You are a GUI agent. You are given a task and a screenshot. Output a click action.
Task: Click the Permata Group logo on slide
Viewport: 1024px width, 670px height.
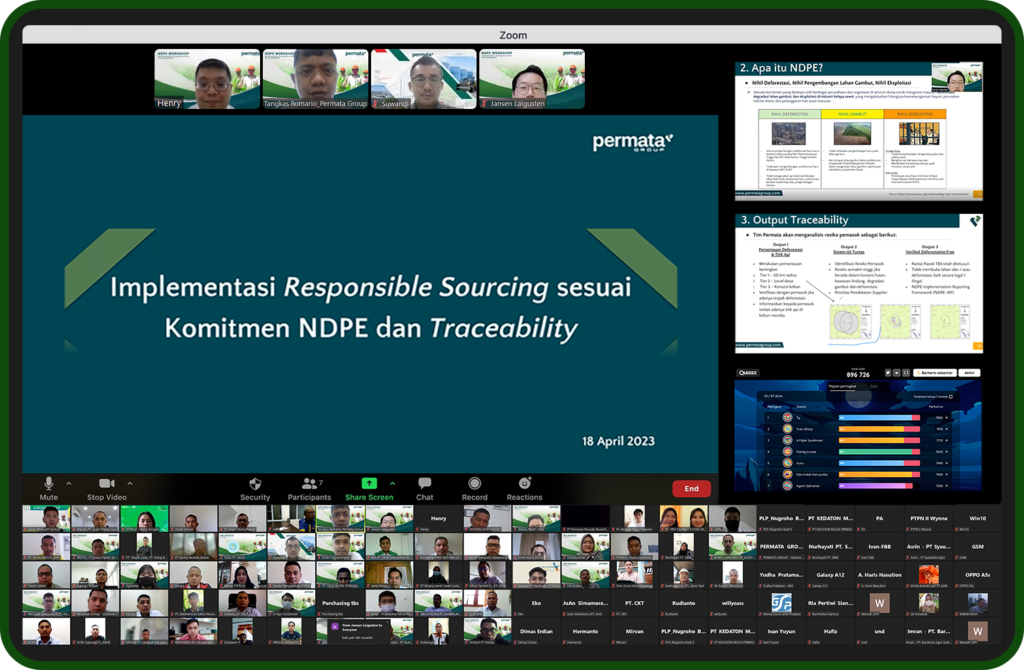point(633,142)
